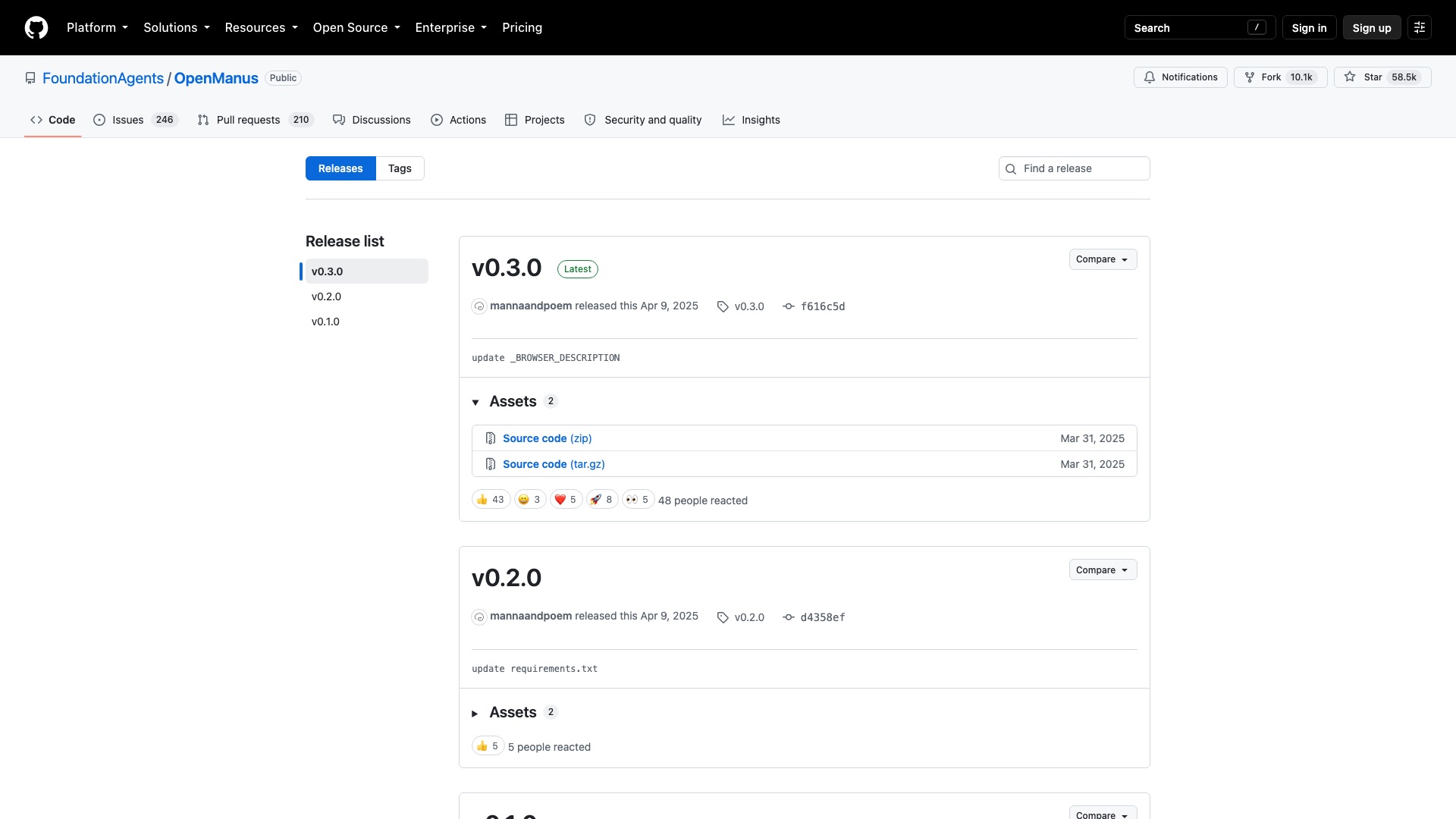Open the Actions tab
The image size is (1456, 819).
(x=458, y=120)
